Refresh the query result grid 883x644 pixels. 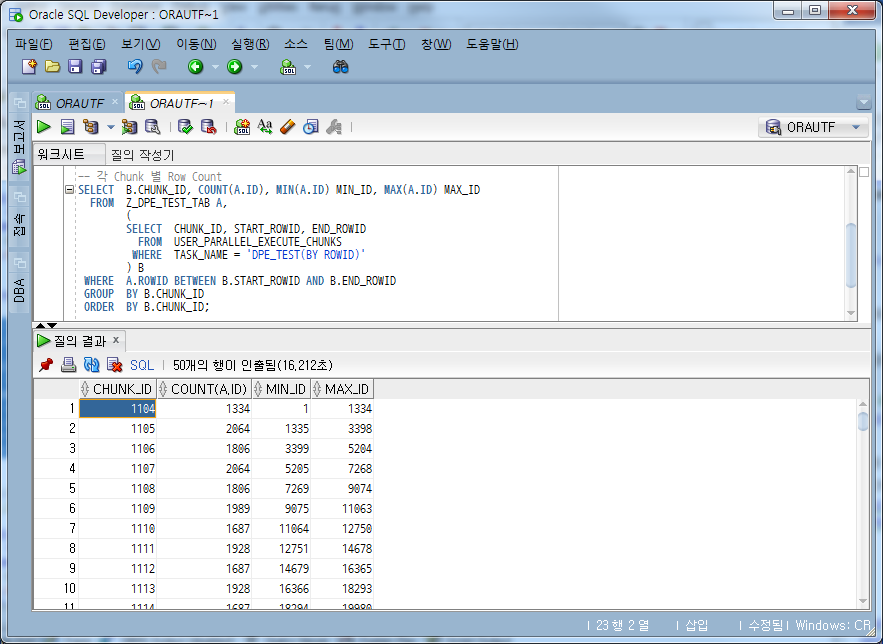tap(91, 365)
